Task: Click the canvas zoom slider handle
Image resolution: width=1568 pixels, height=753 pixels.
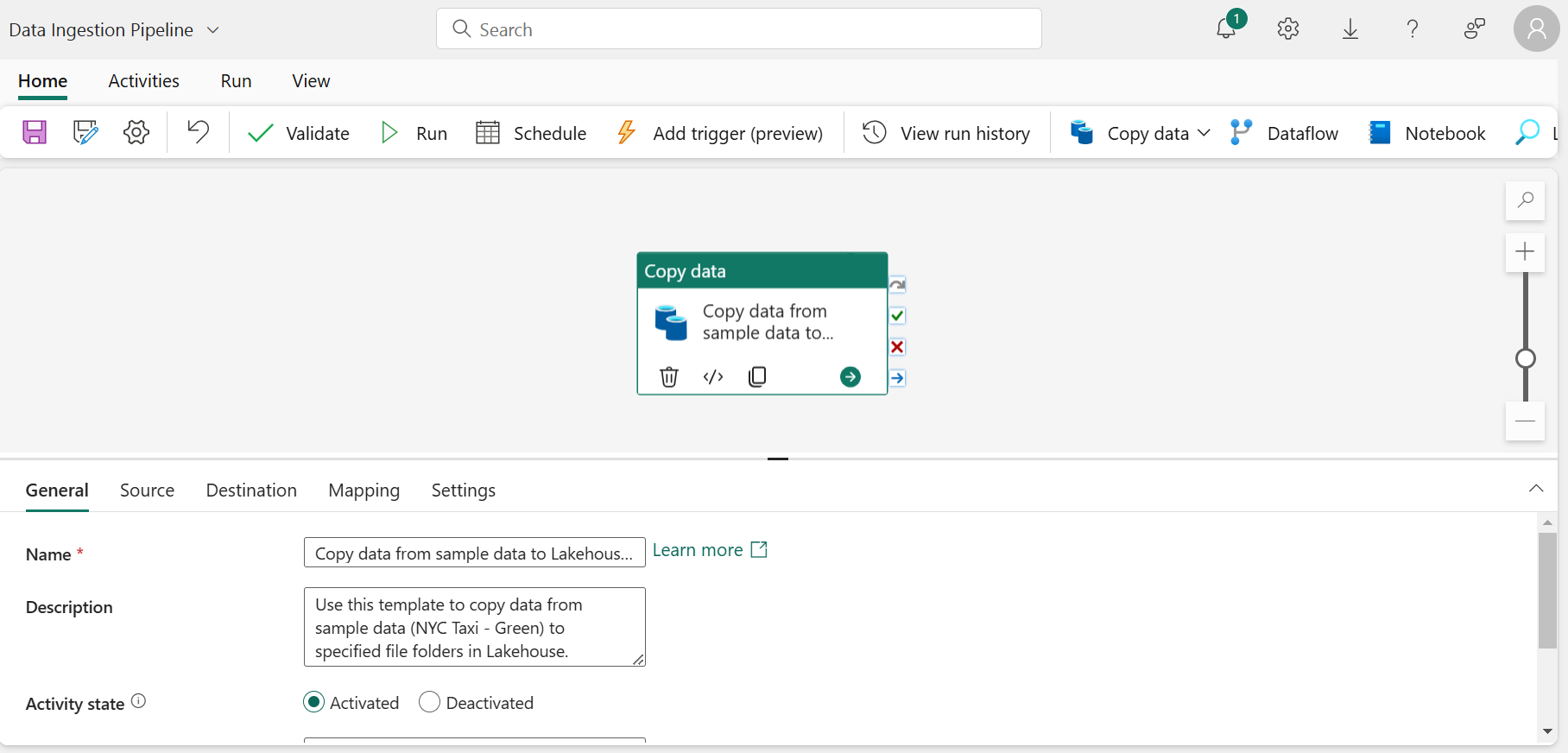Action: [x=1526, y=358]
